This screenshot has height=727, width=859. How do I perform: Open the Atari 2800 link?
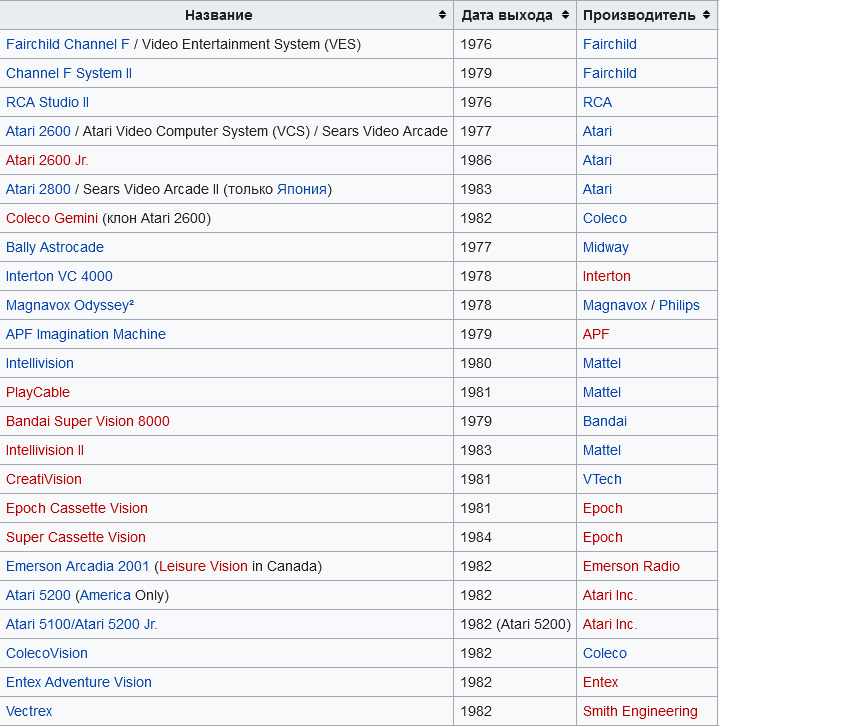pyautogui.click(x=38, y=190)
